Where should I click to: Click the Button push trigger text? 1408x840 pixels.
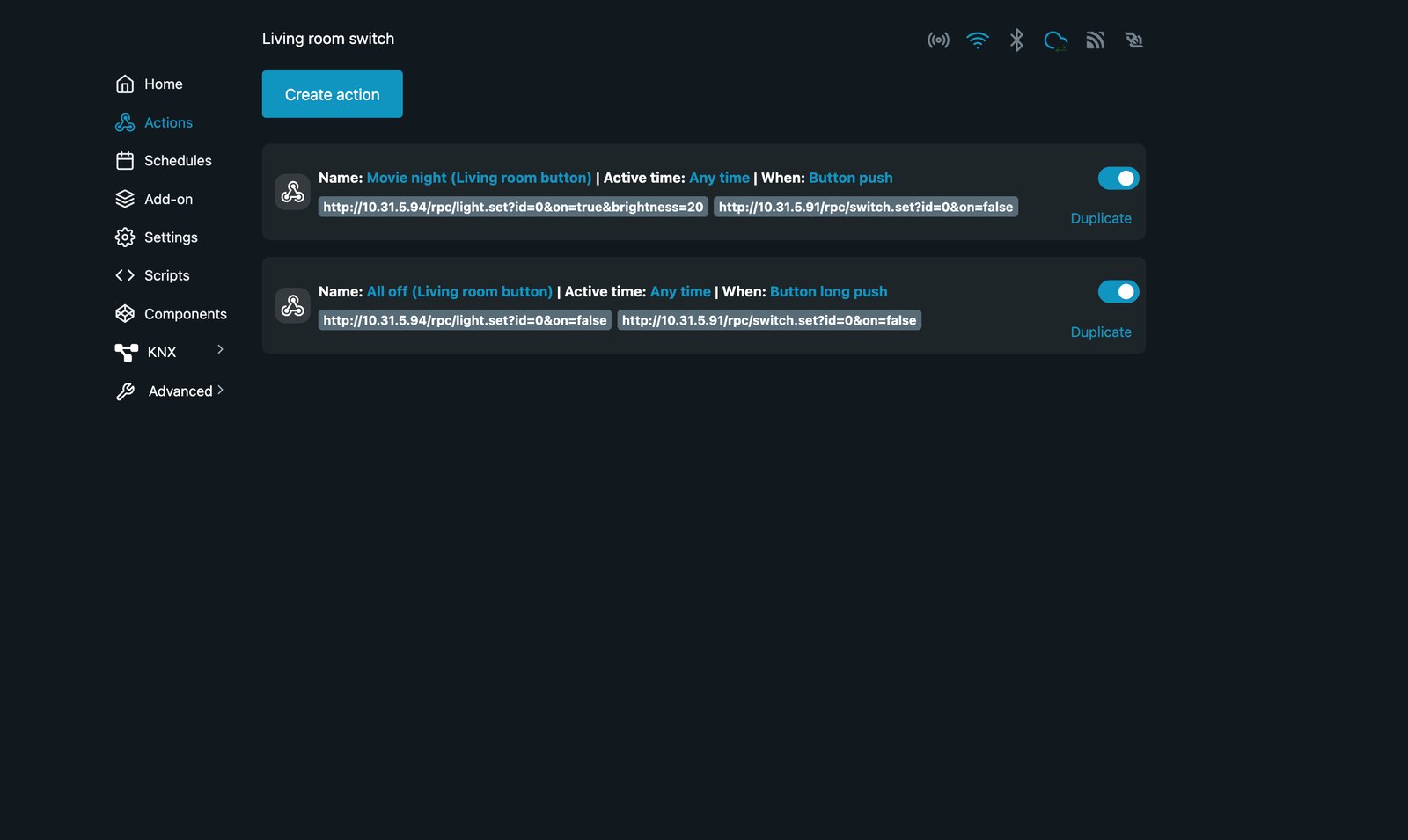pos(850,178)
